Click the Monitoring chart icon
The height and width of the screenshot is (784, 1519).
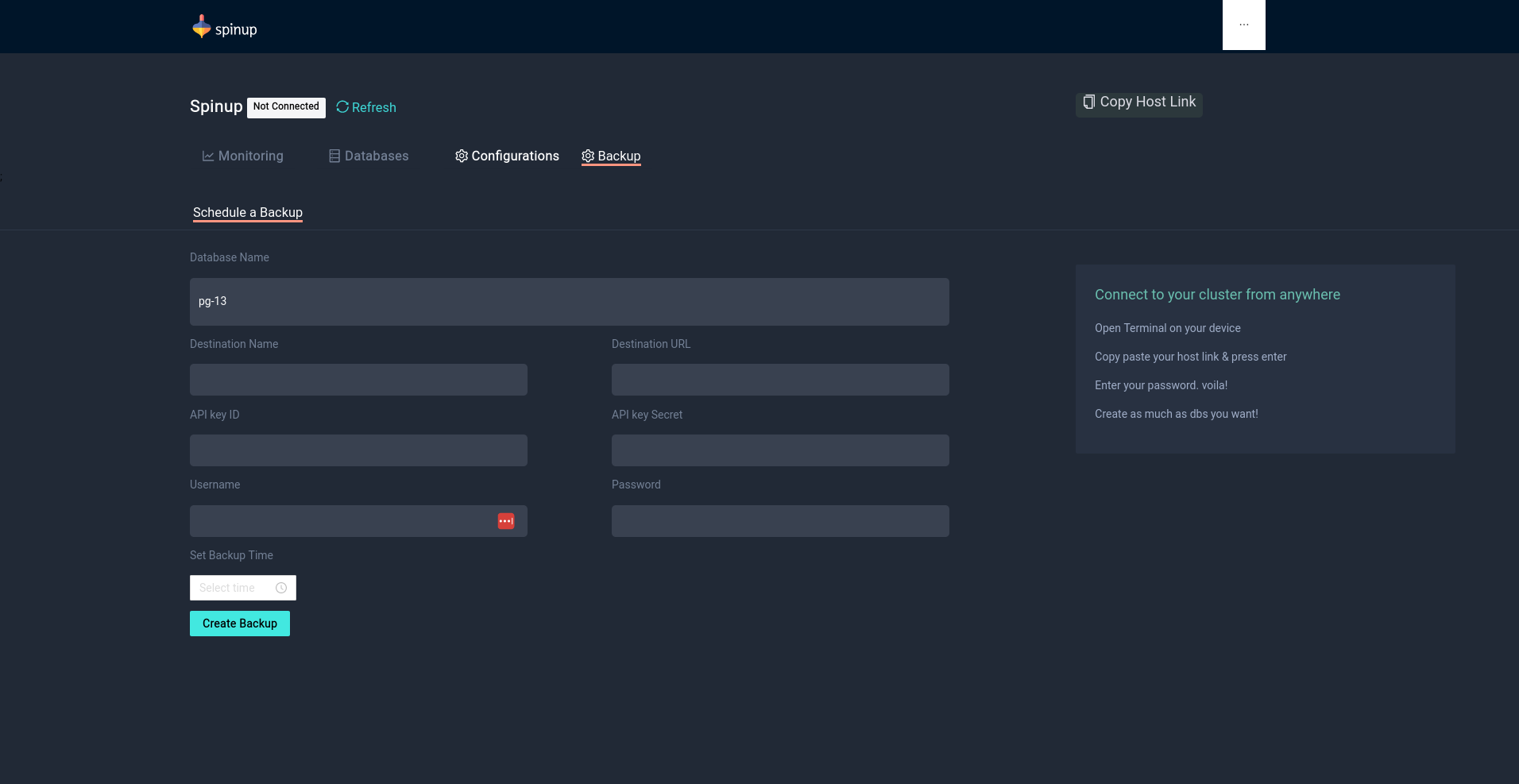[x=208, y=156]
